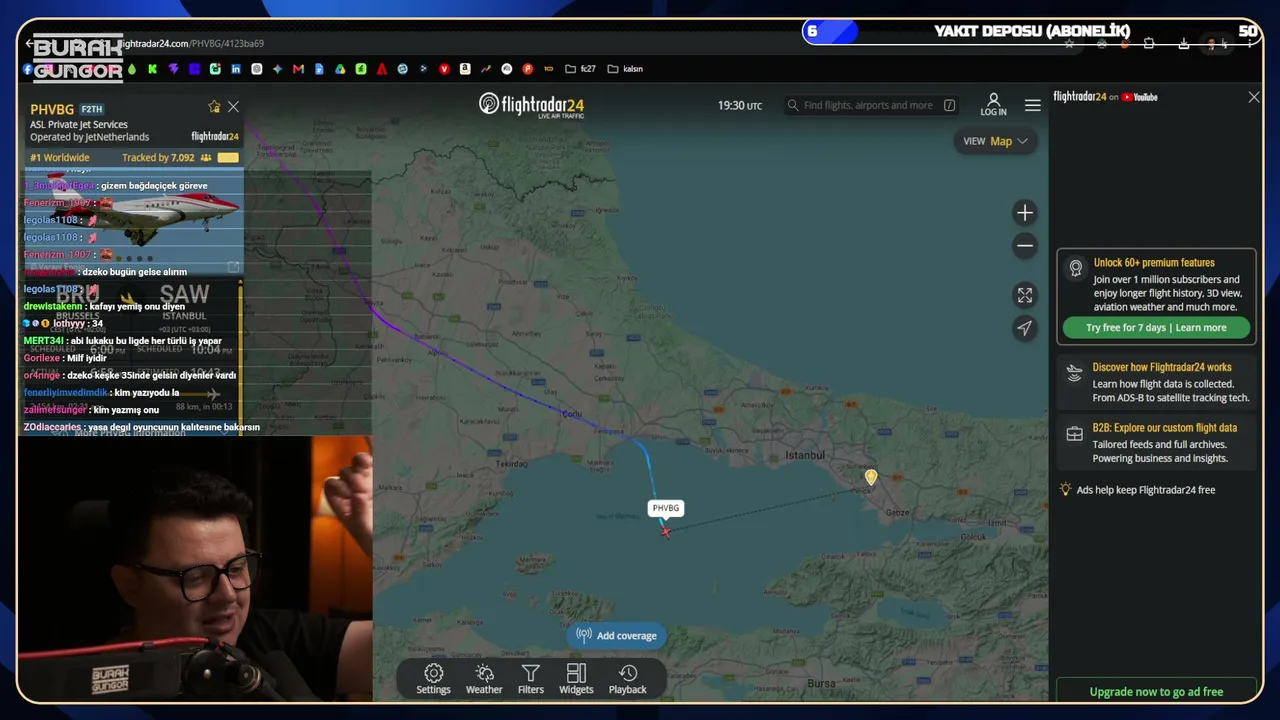
Task: Click the Flightradar24 logo
Action: pos(531,105)
